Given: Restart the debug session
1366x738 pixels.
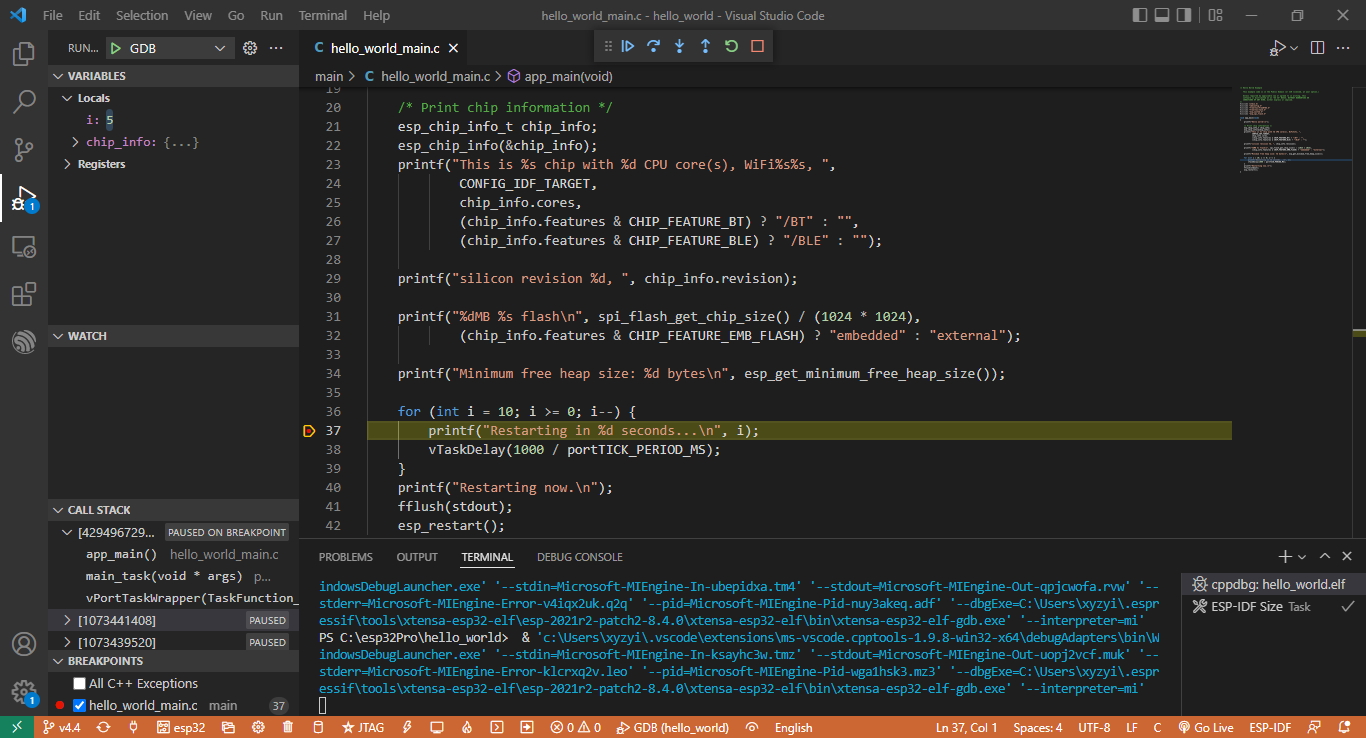Looking at the screenshot, I should 731,46.
